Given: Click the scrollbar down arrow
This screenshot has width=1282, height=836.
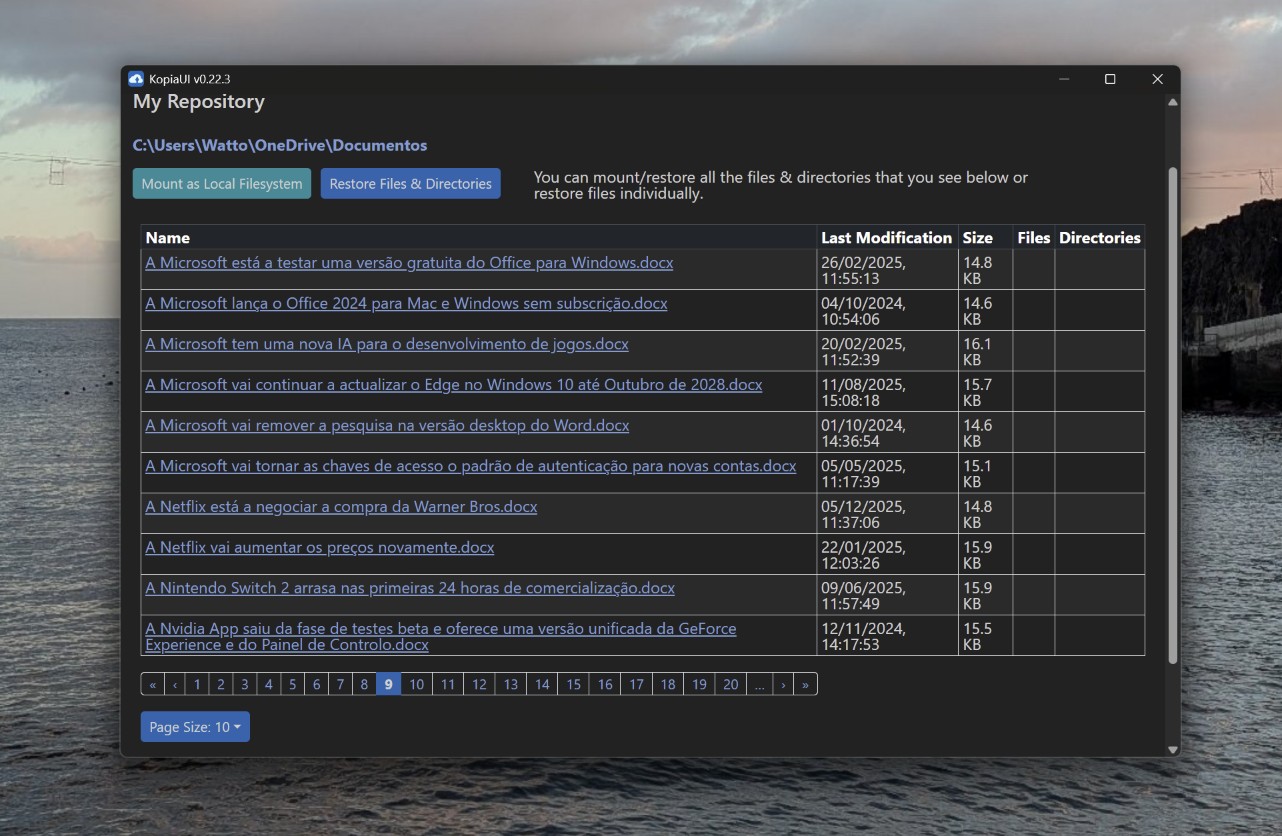Looking at the screenshot, I should click(1173, 749).
